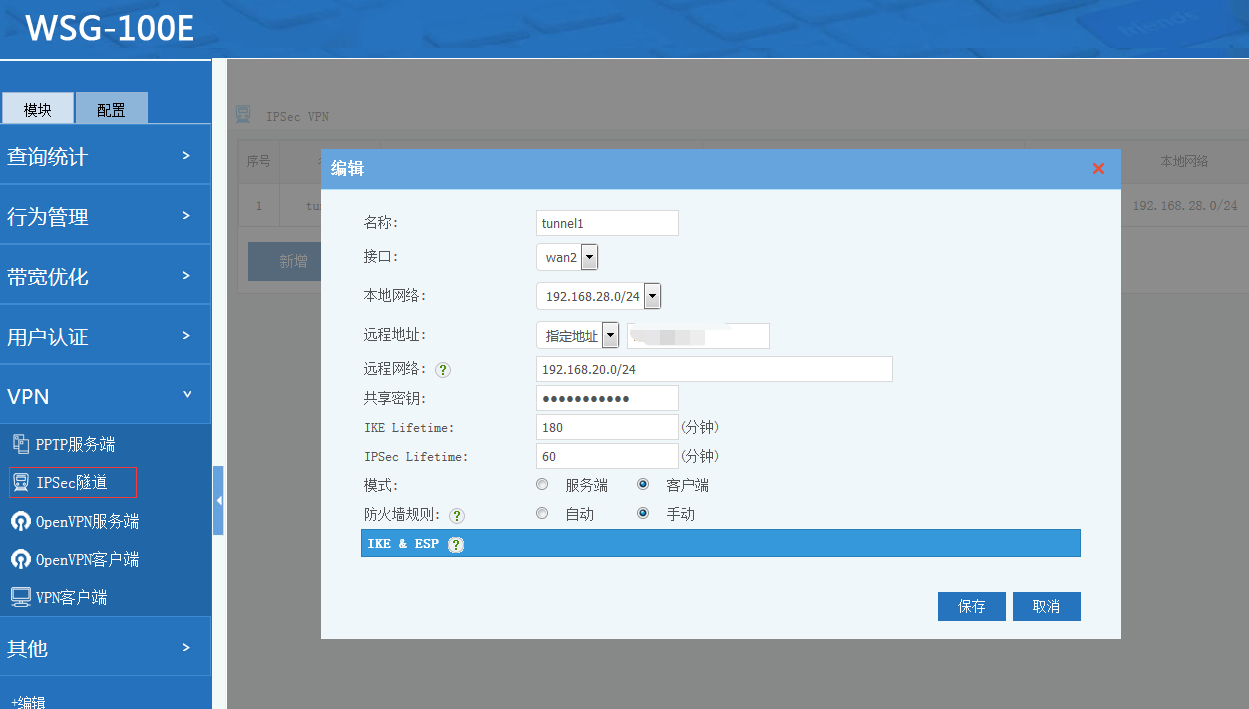Open the 远程地址 指定地址 dropdown
1249x709 pixels.
pos(609,336)
